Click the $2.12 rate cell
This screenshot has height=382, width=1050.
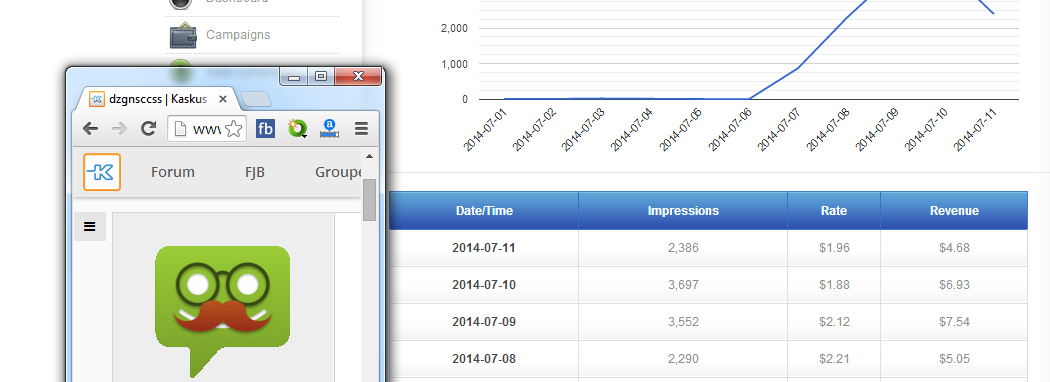coord(834,322)
